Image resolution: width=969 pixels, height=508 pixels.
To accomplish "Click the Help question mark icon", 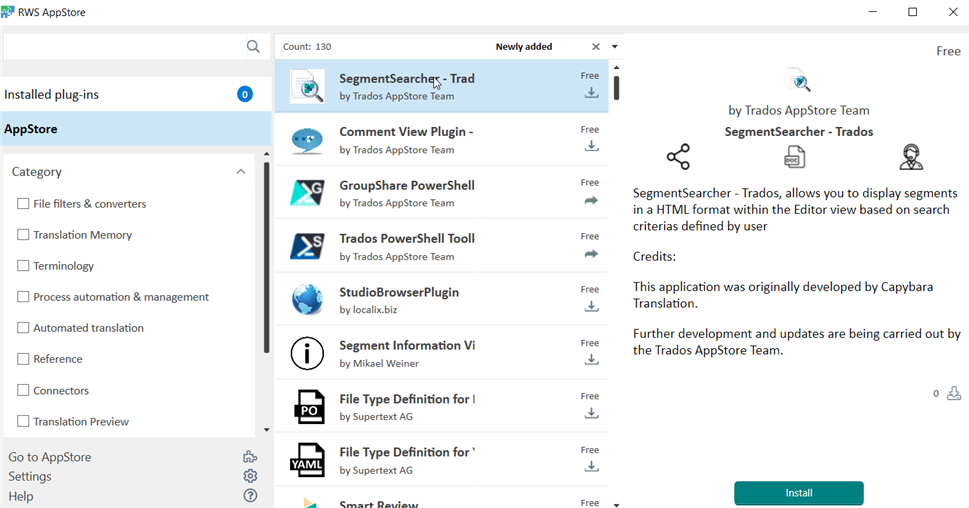I will [250, 495].
